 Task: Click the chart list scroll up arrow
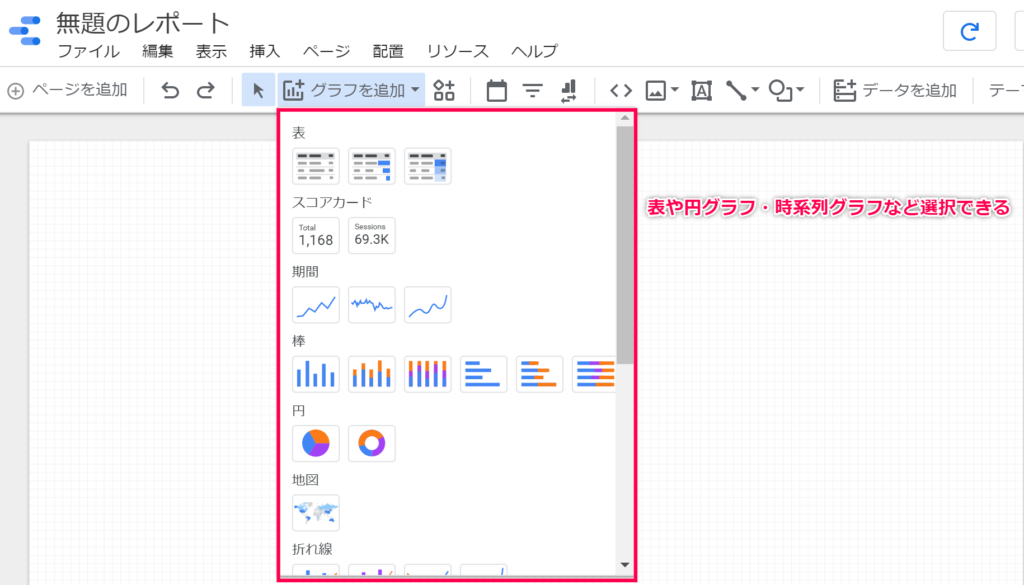(625, 118)
